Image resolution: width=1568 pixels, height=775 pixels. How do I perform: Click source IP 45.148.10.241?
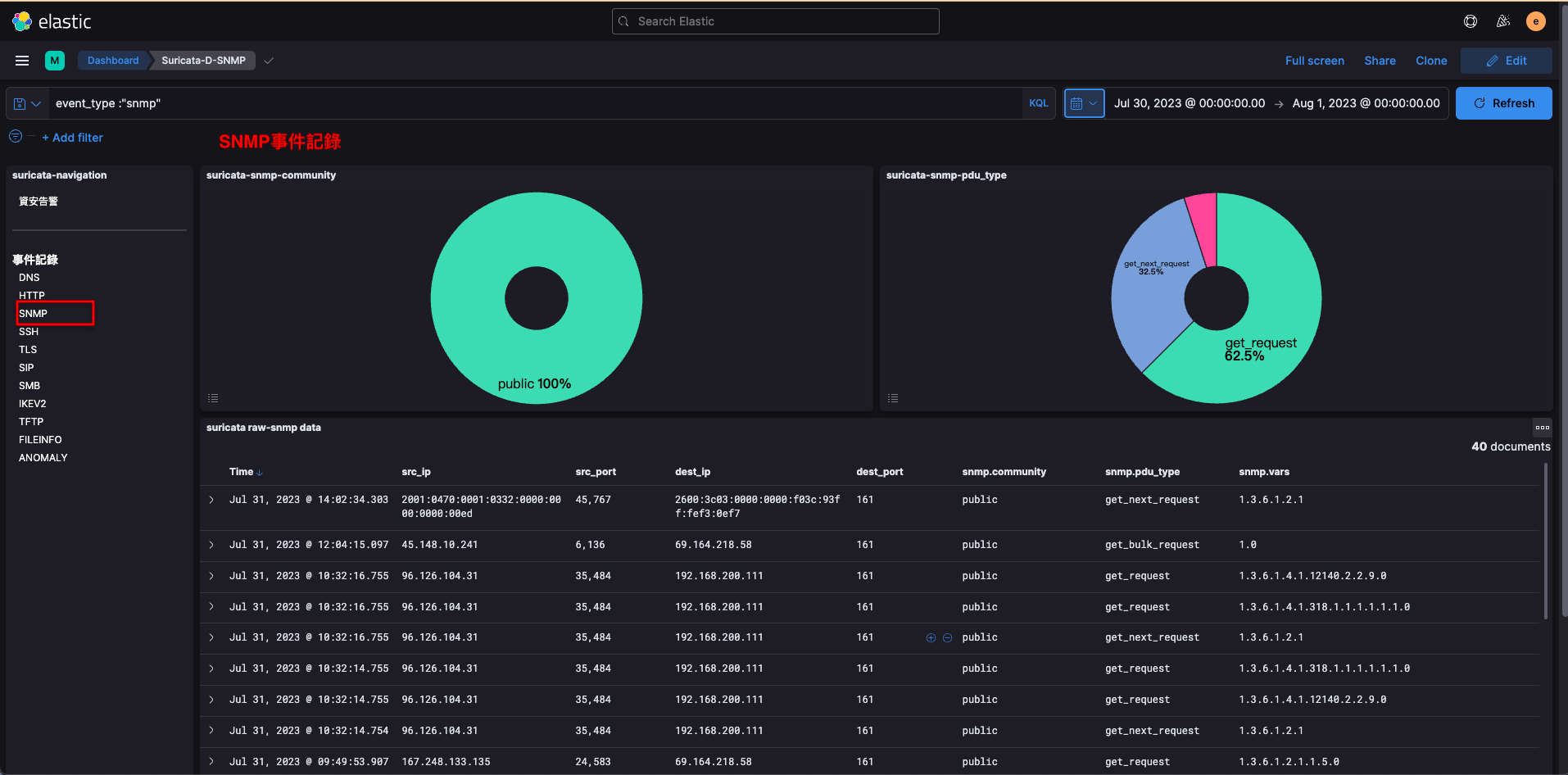440,545
